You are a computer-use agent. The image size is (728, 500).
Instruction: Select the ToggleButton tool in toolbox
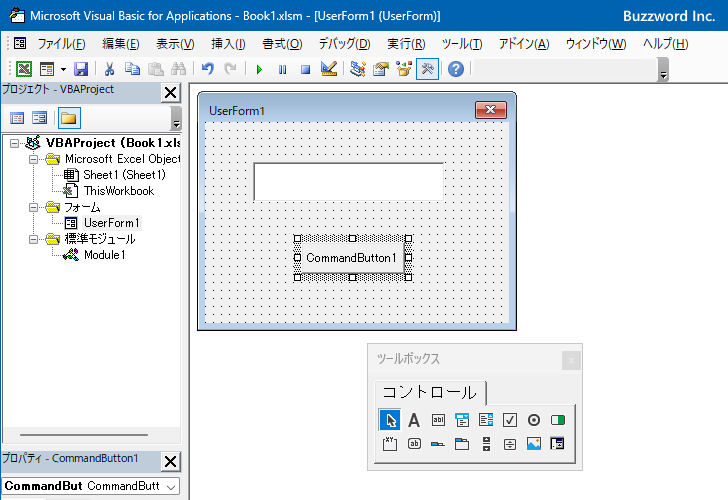click(558, 420)
